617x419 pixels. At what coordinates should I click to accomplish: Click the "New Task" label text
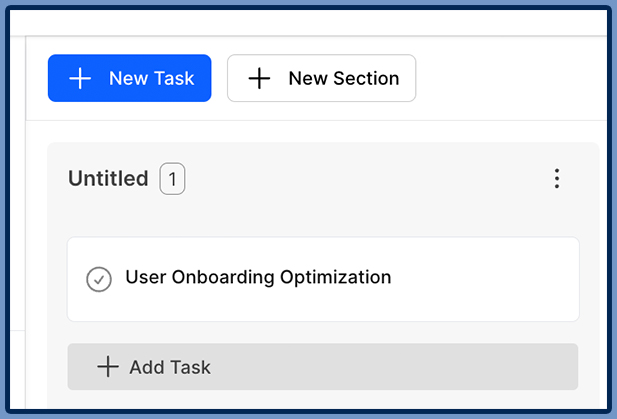tap(151, 78)
